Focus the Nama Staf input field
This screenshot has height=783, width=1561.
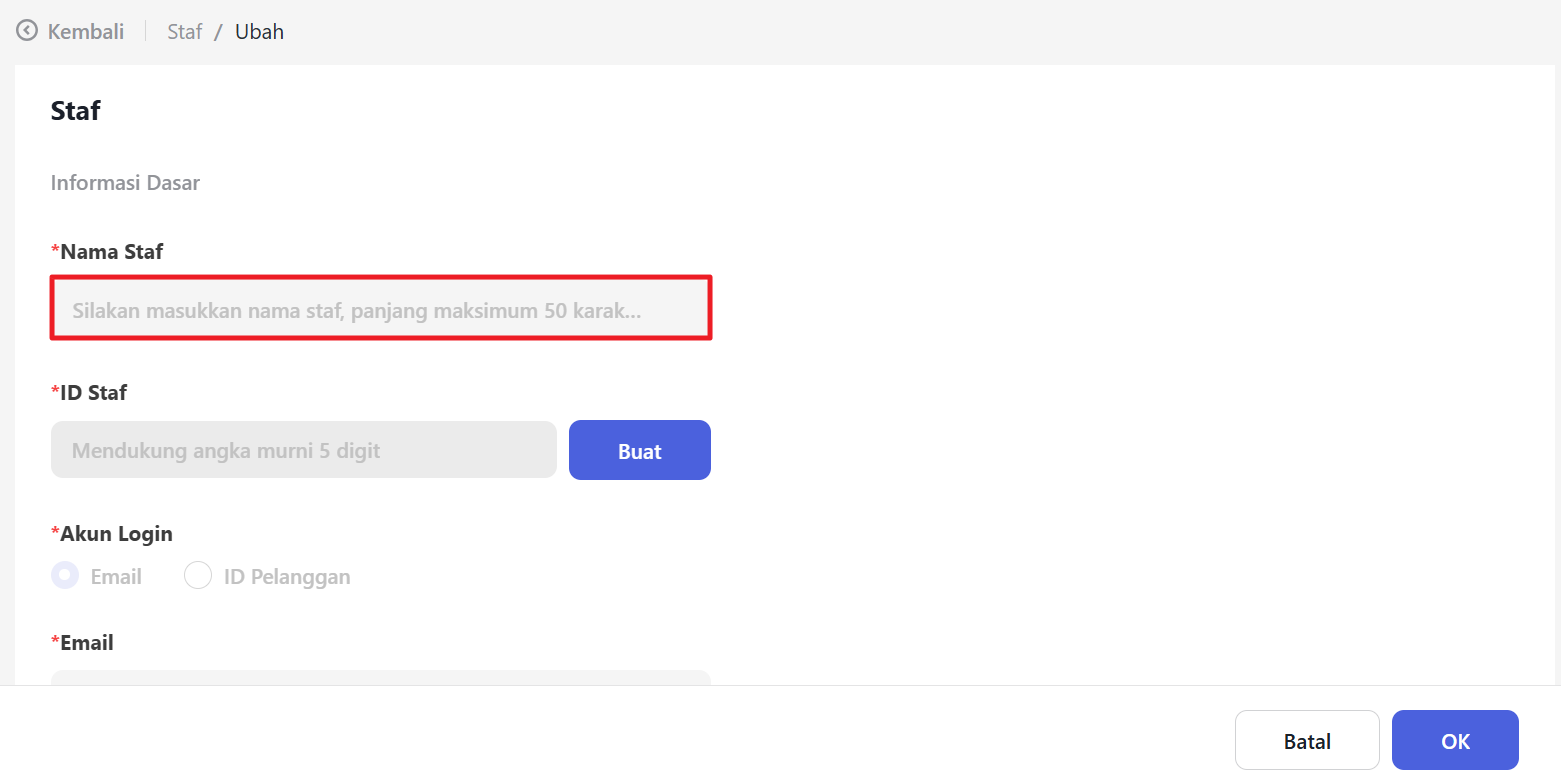click(380, 310)
